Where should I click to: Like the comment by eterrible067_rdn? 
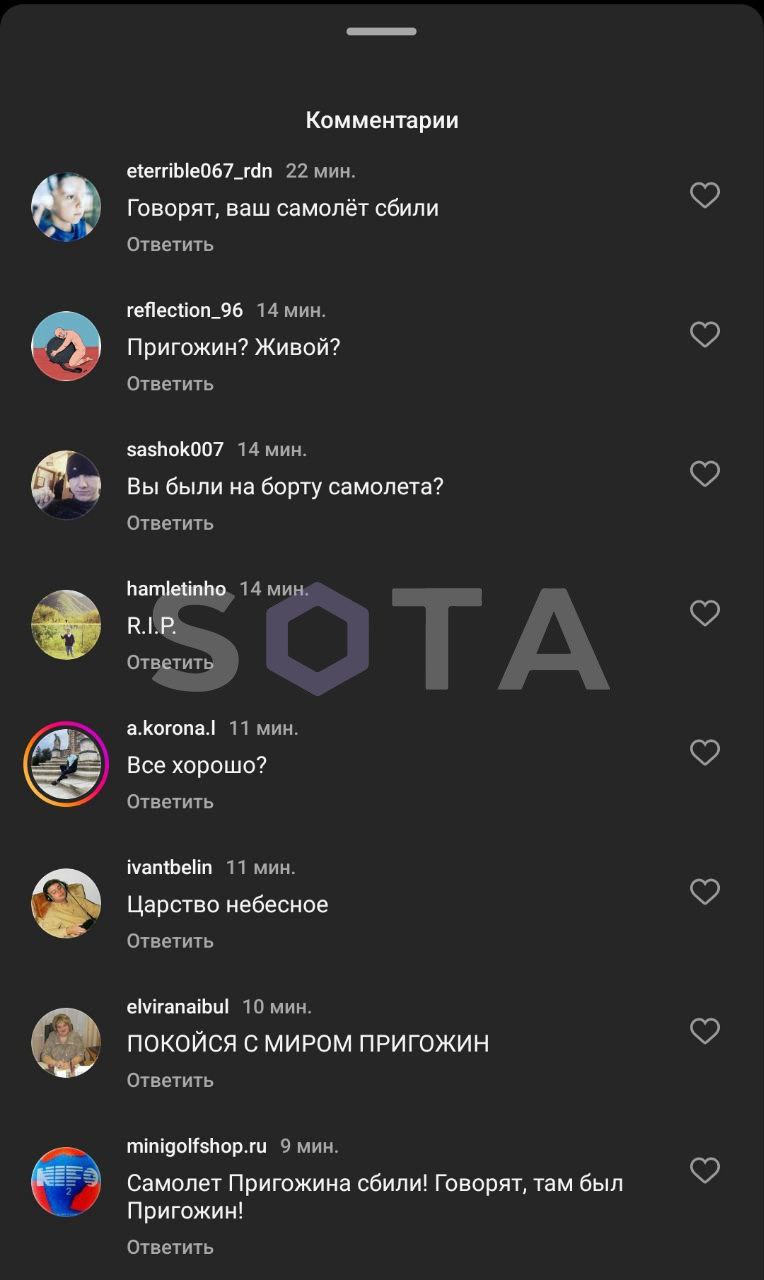[705, 195]
